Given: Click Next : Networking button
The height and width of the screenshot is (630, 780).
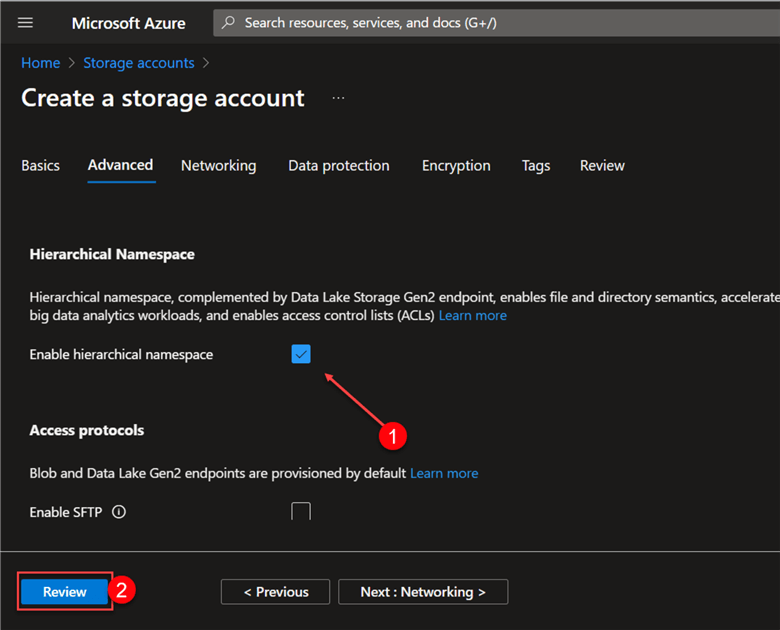Looking at the screenshot, I should 423,592.
